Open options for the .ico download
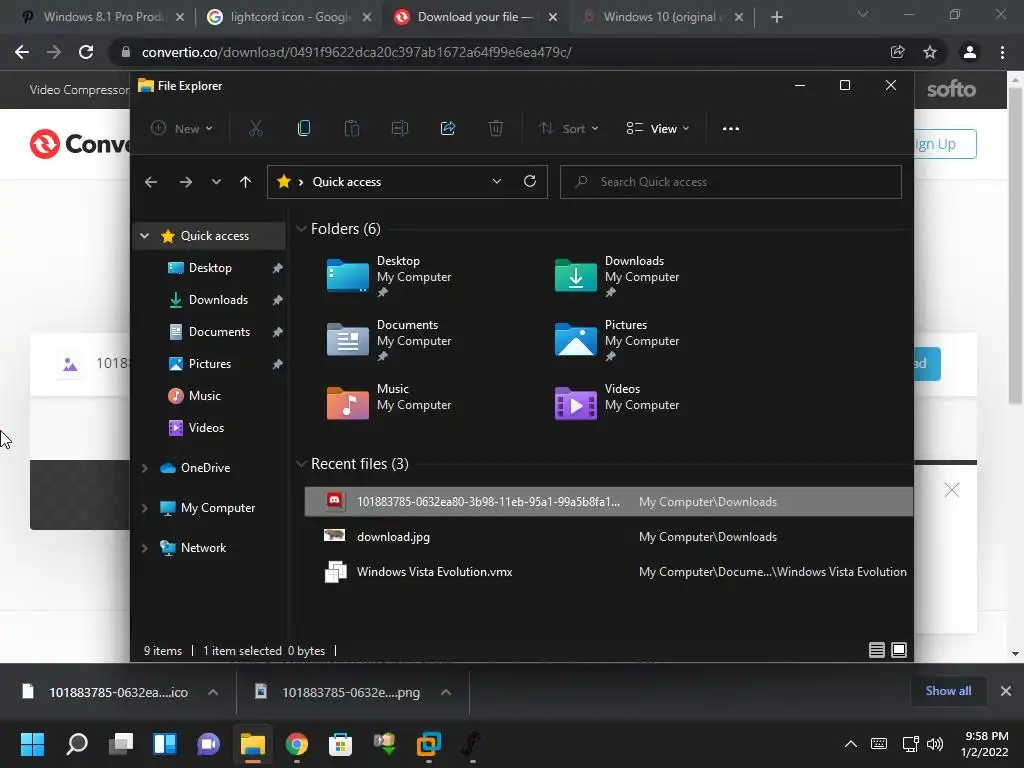Viewport: 1024px width, 768px height. click(213, 692)
